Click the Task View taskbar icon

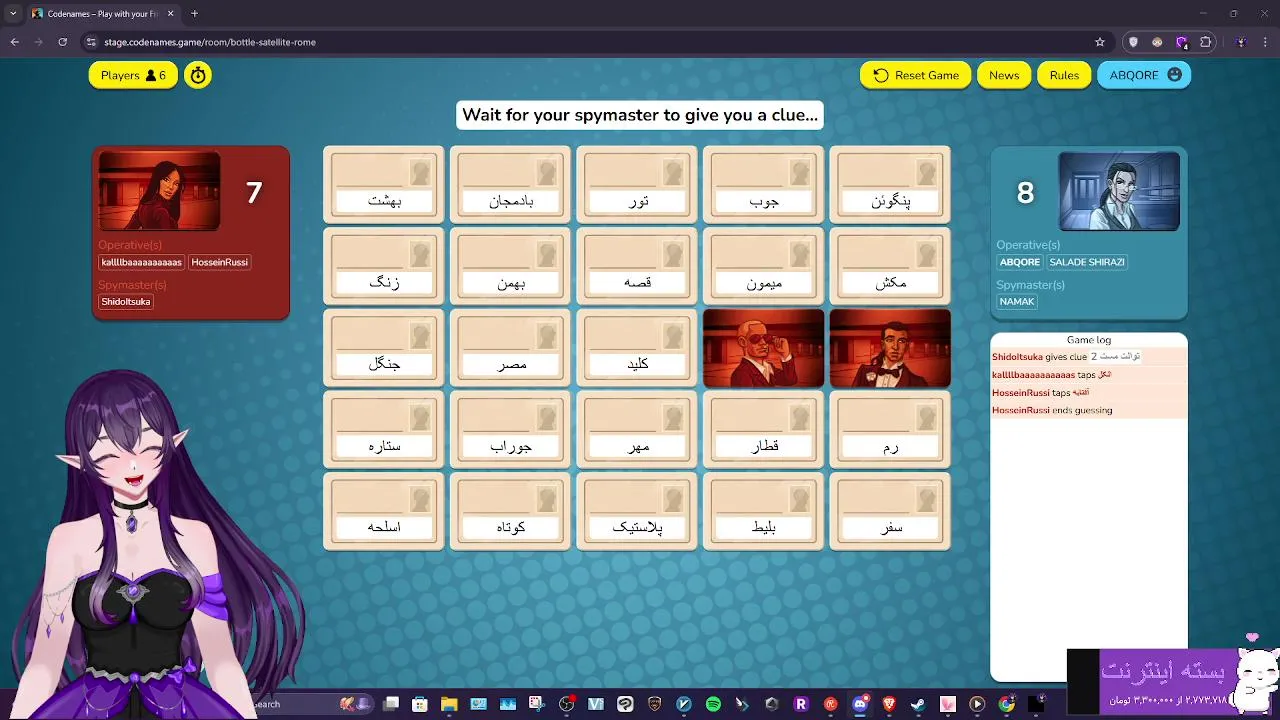coord(391,704)
